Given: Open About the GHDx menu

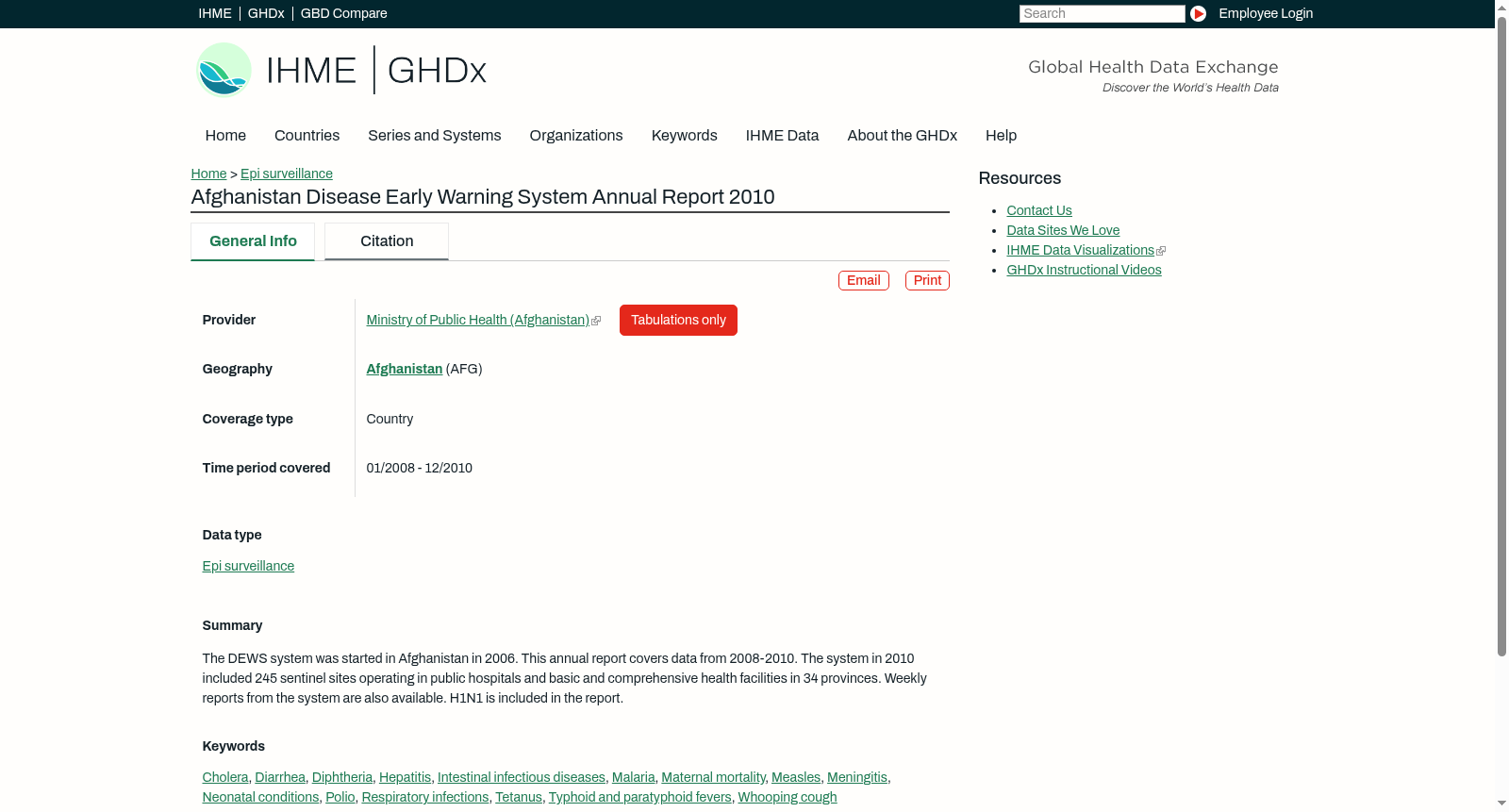Looking at the screenshot, I should tap(902, 136).
